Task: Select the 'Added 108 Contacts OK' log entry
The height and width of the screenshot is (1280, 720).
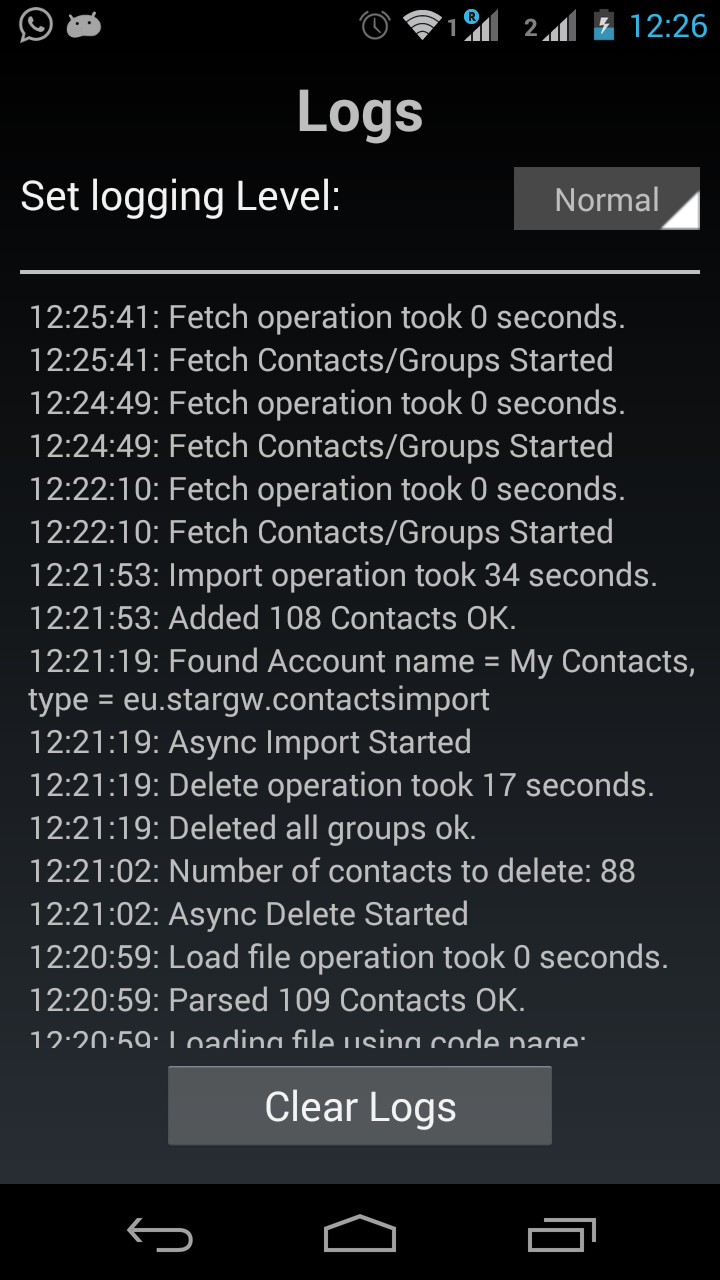Action: [272, 618]
